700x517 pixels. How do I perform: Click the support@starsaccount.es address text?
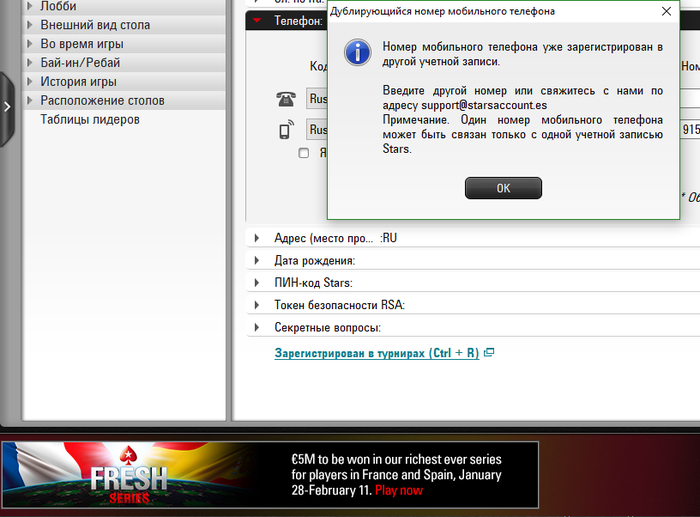click(x=484, y=105)
